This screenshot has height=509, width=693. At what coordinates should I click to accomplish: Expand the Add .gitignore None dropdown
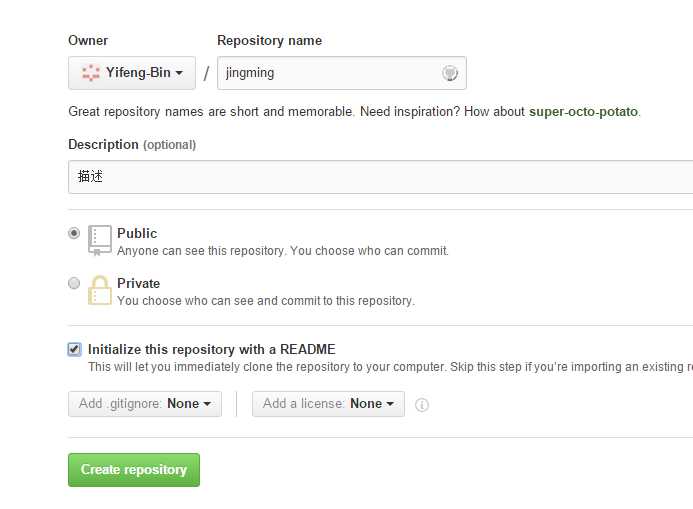tap(145, 404)
